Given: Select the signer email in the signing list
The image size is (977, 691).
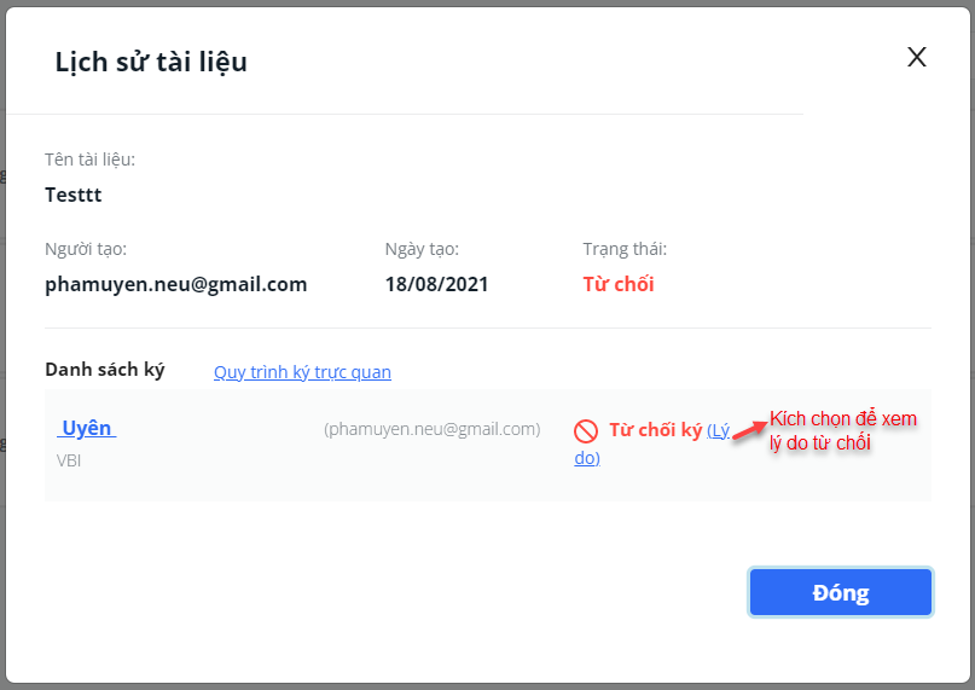Looking at the screenshot, I should (432, 429).
